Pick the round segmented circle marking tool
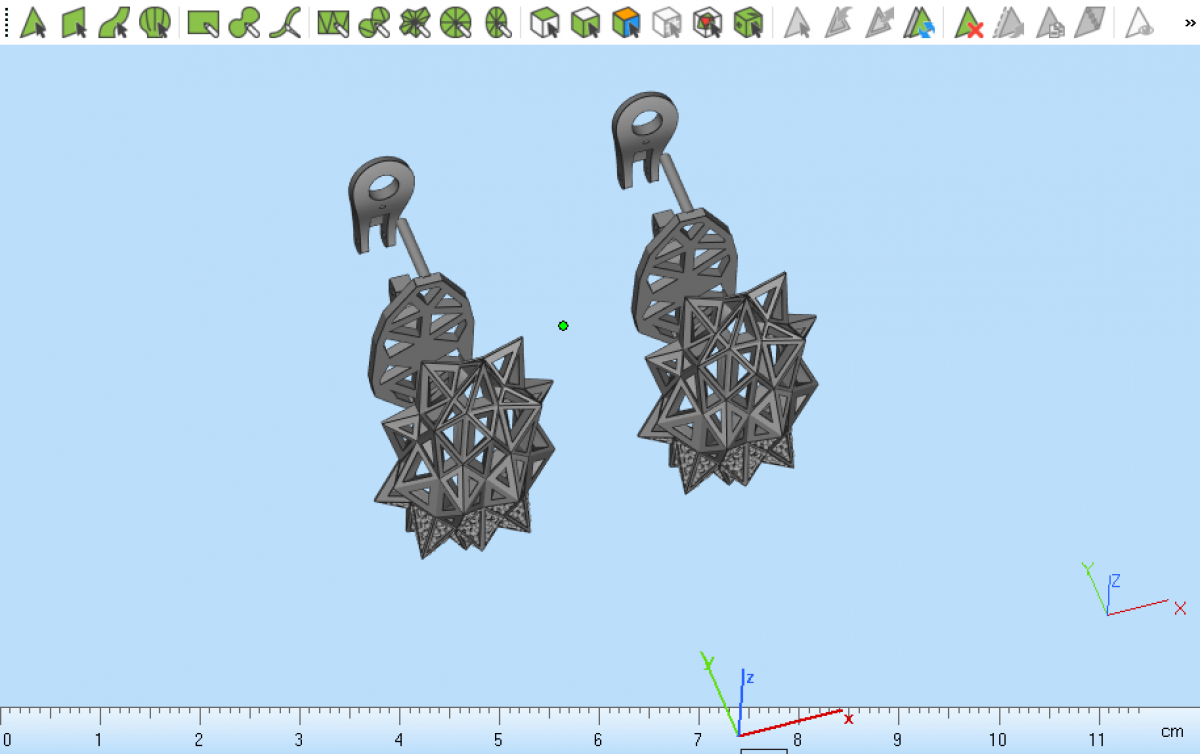Image resolution: width=1200 pixels, height=754 pixels. (x=455, y=22)
